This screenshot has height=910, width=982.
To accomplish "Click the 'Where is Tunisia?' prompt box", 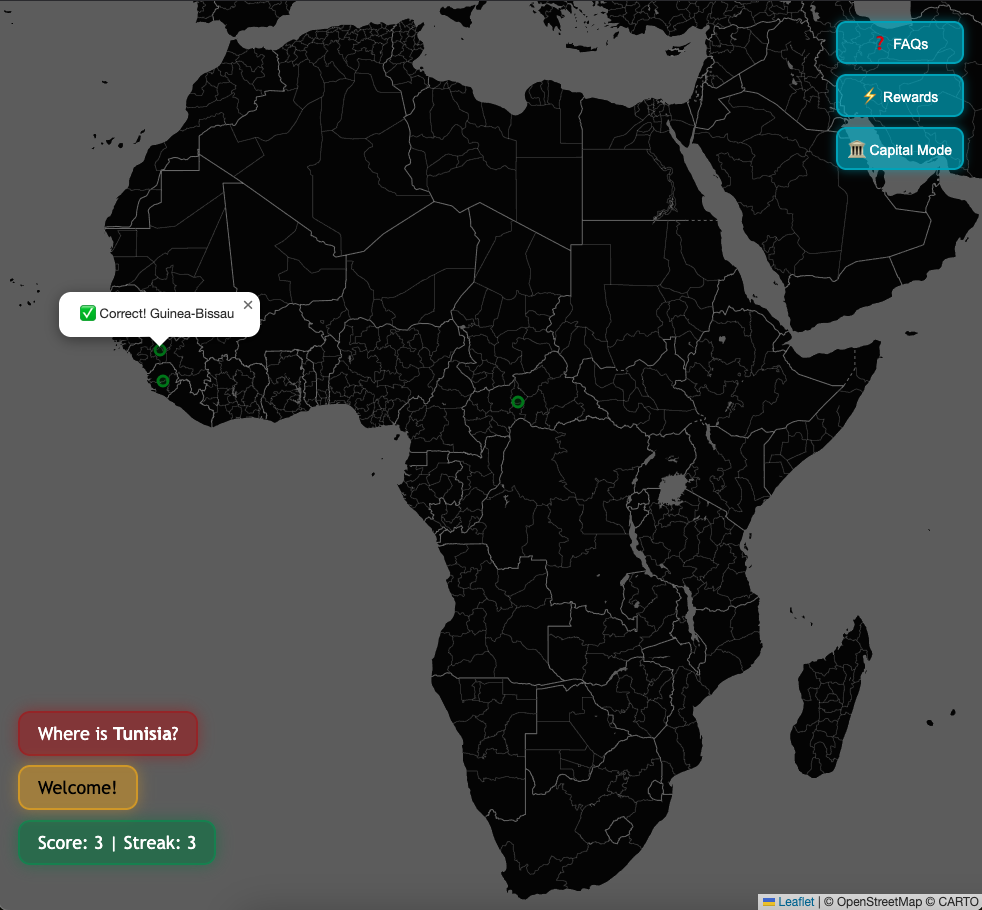I will tap(108, 734).
